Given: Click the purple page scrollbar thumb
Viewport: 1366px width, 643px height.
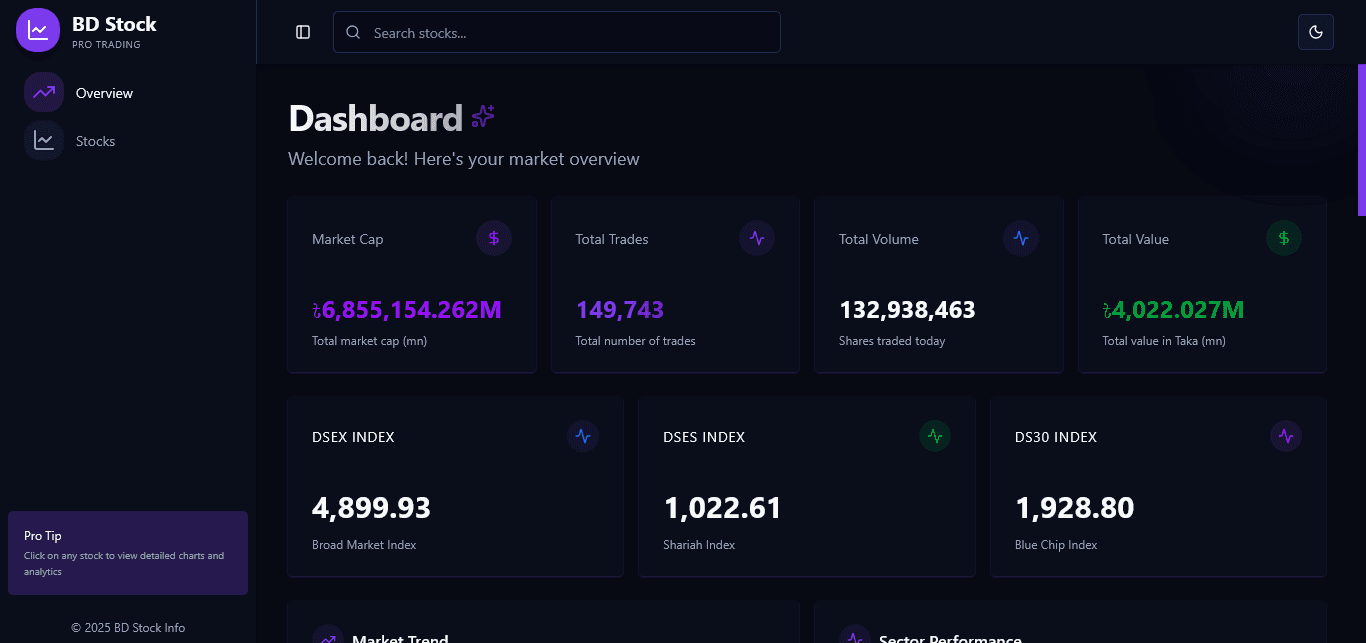Looking at the screenshot, I should pos(1361,140).
